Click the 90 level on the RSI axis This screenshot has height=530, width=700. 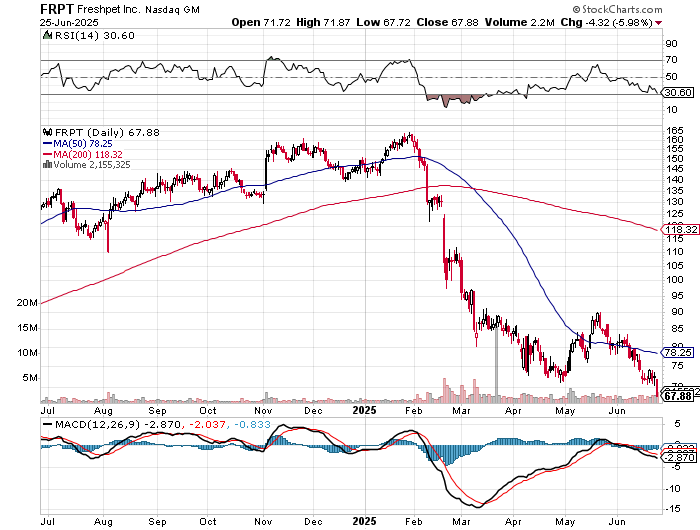tap(671, 44)
